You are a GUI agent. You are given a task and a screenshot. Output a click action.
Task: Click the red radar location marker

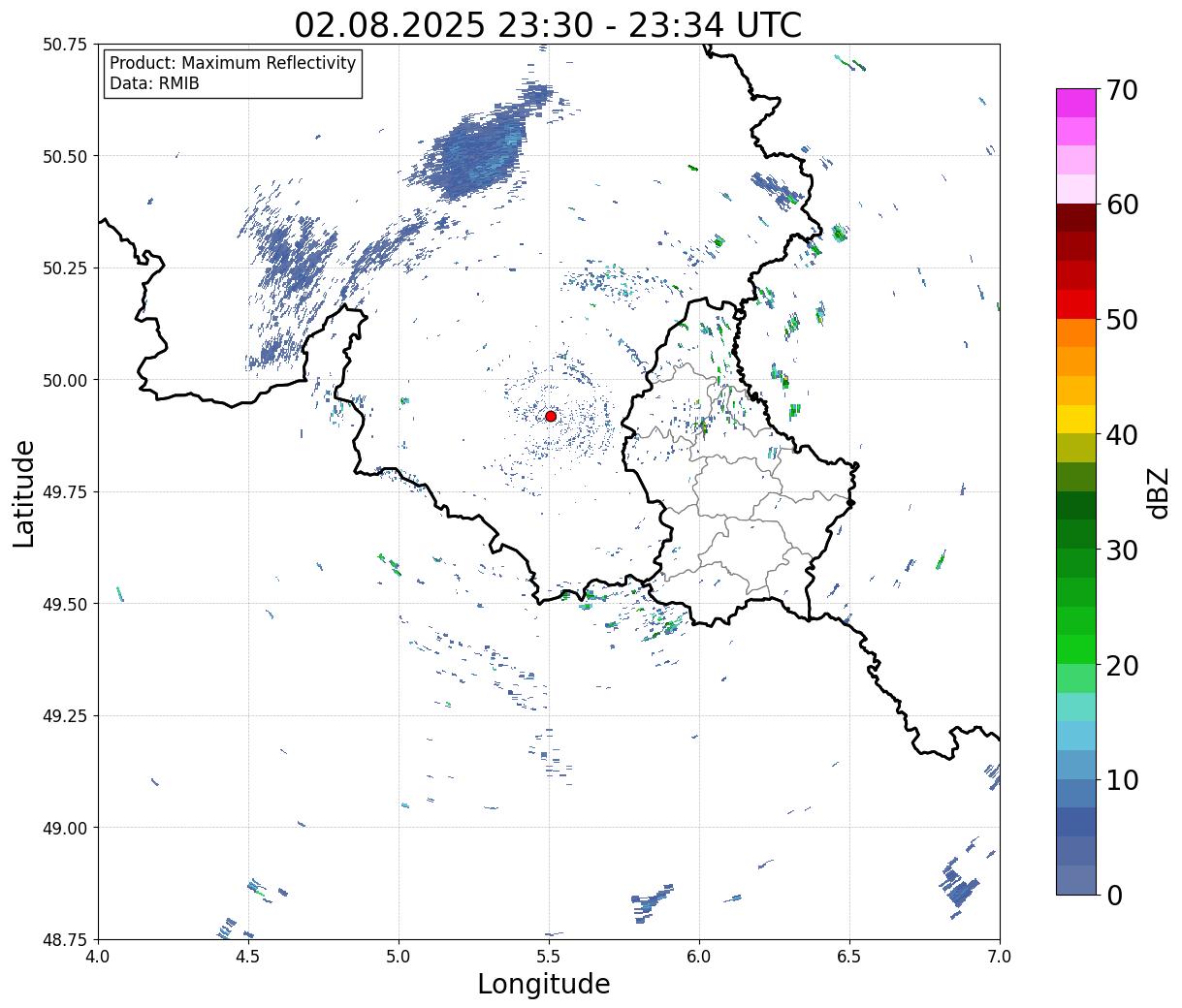(551, 416)
